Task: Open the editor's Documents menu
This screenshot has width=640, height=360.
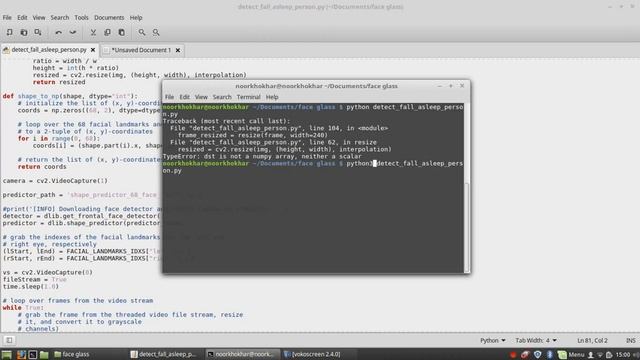Action: tap(109, 18)
